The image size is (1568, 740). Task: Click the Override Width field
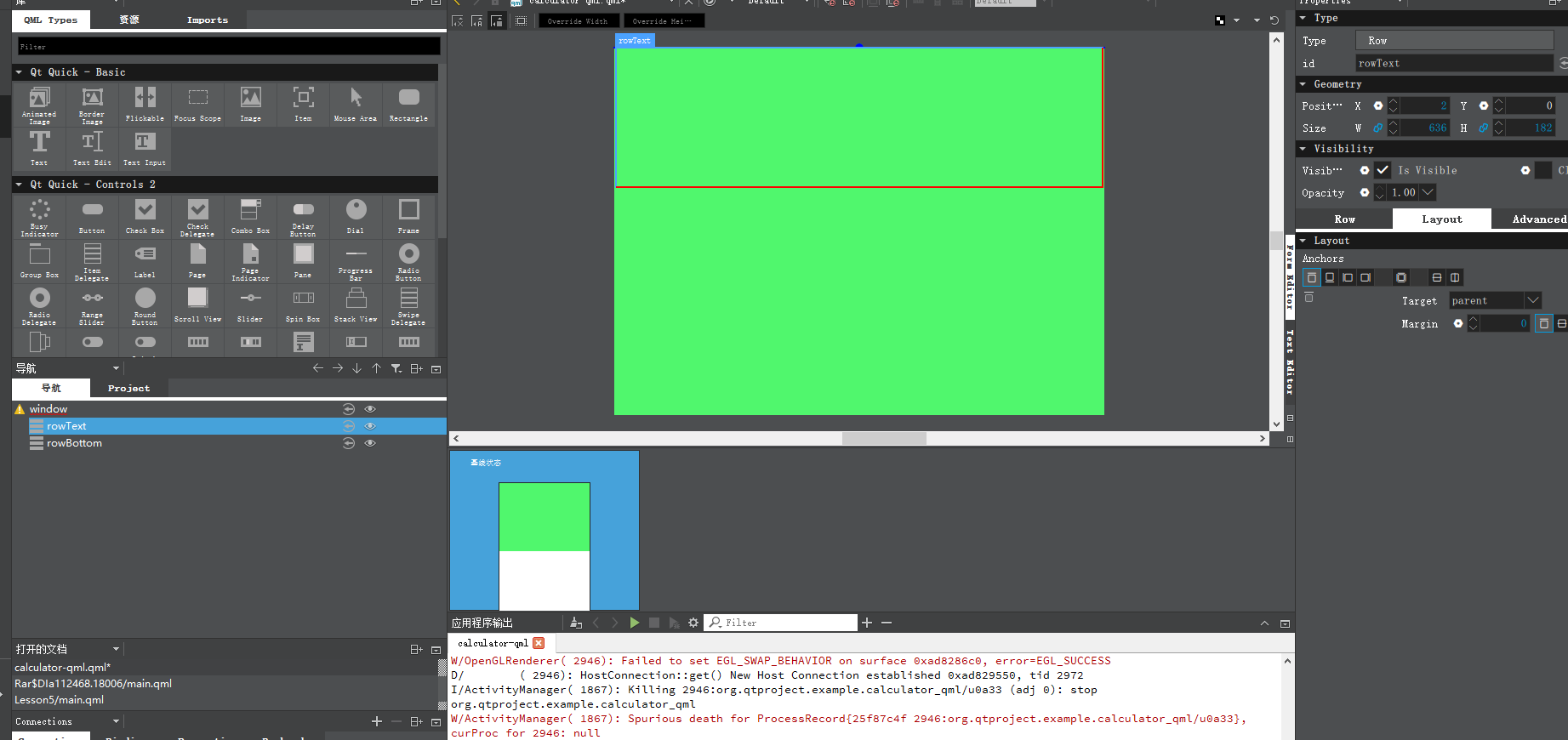point(578,20)
